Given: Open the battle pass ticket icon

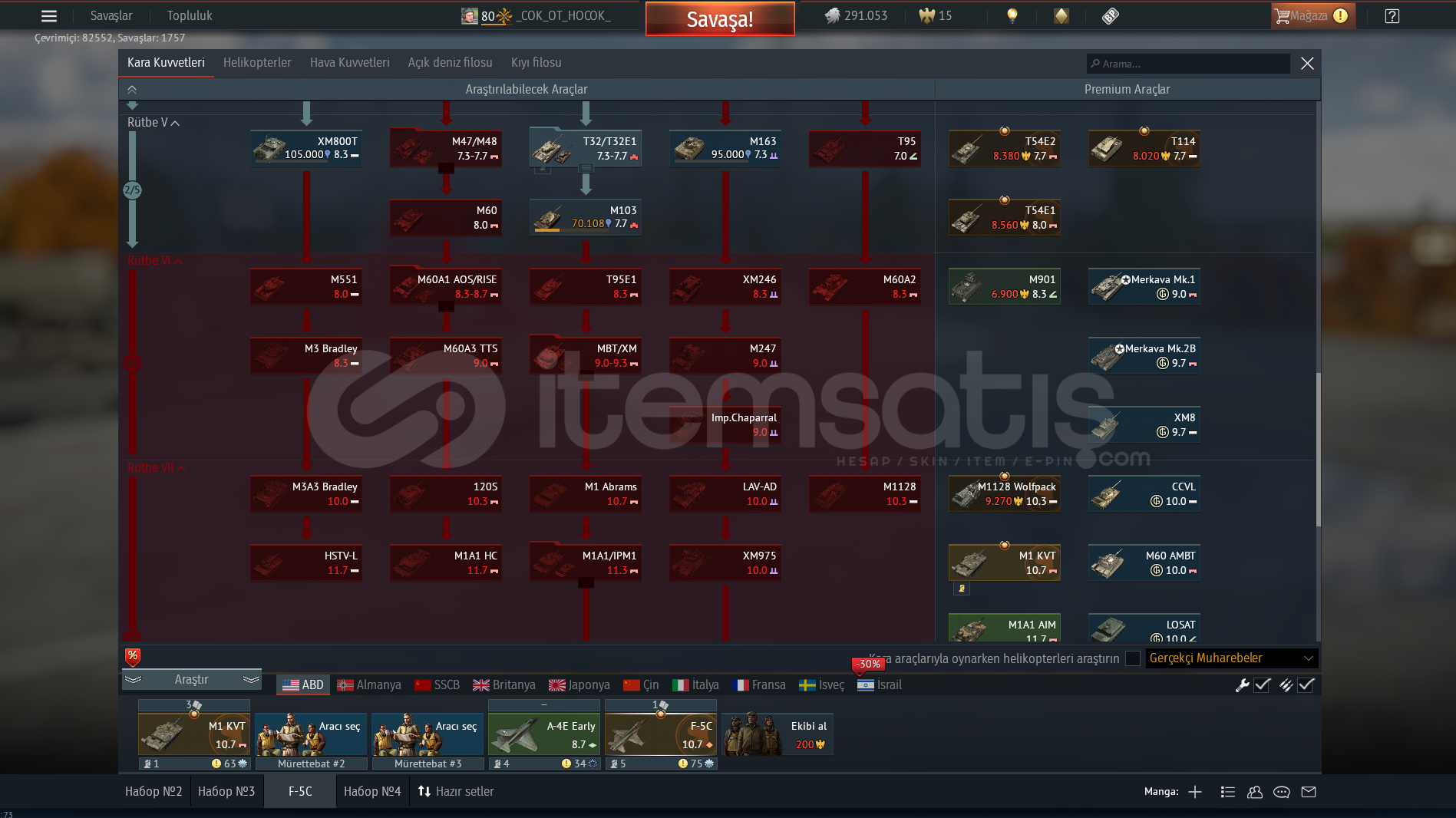Looking at the screenshot, I should [x=1110, y=15].
